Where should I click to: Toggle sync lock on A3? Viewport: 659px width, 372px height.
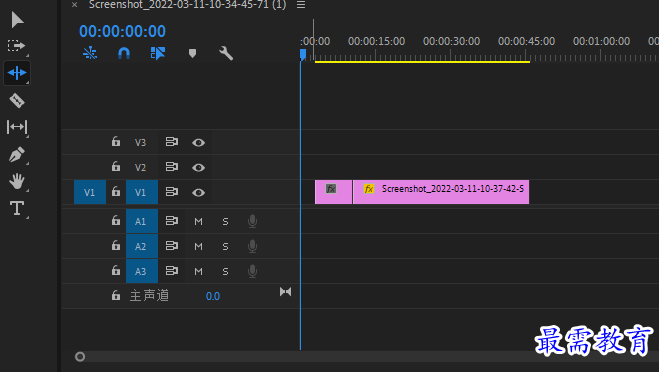click(171, 270)
